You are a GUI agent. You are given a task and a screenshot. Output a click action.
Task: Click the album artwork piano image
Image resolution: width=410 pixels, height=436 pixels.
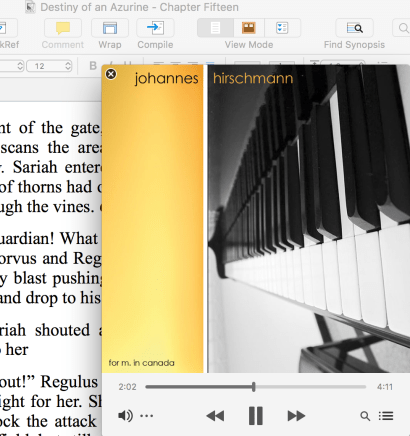309,219
